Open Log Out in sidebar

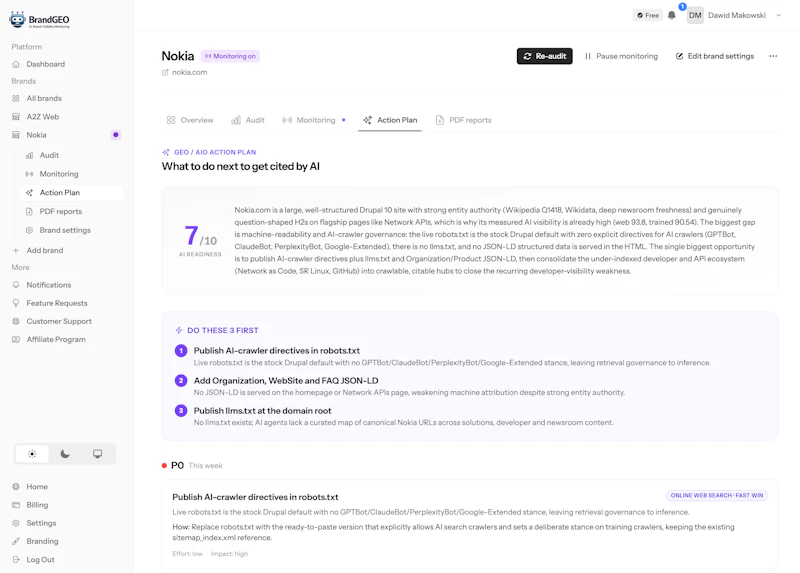(40, 560)
